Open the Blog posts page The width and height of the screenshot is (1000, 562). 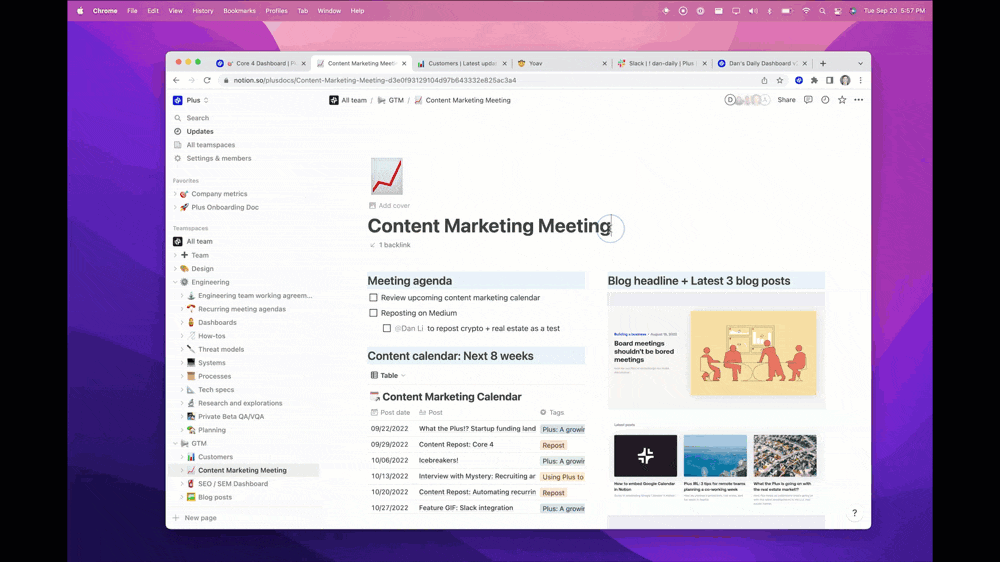(215, 497)
